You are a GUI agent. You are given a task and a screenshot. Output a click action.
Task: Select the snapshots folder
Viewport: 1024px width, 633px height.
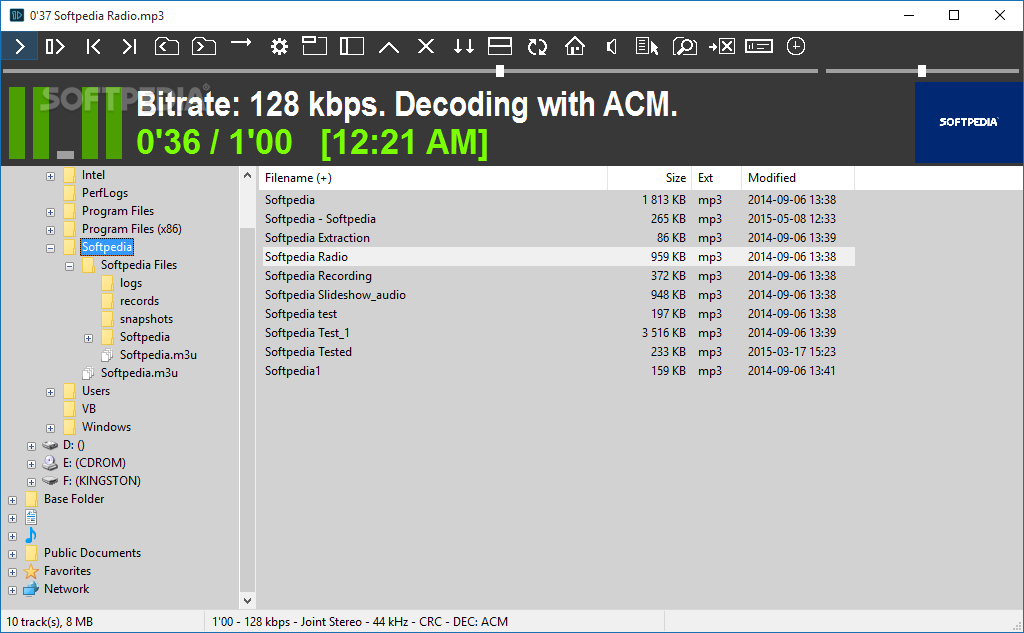click(x=146, y=319)
